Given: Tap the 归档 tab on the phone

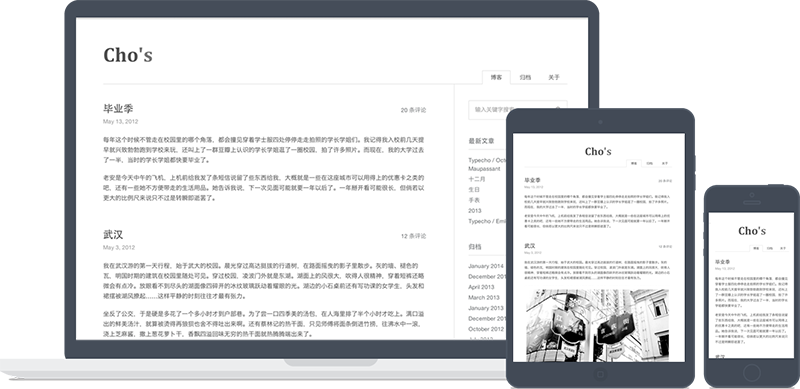Looking at the screenshot, I should (769, 248).
